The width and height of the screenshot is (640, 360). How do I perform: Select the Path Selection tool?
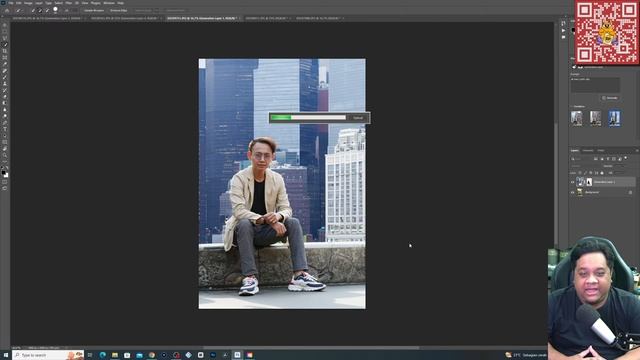(5, 136)
